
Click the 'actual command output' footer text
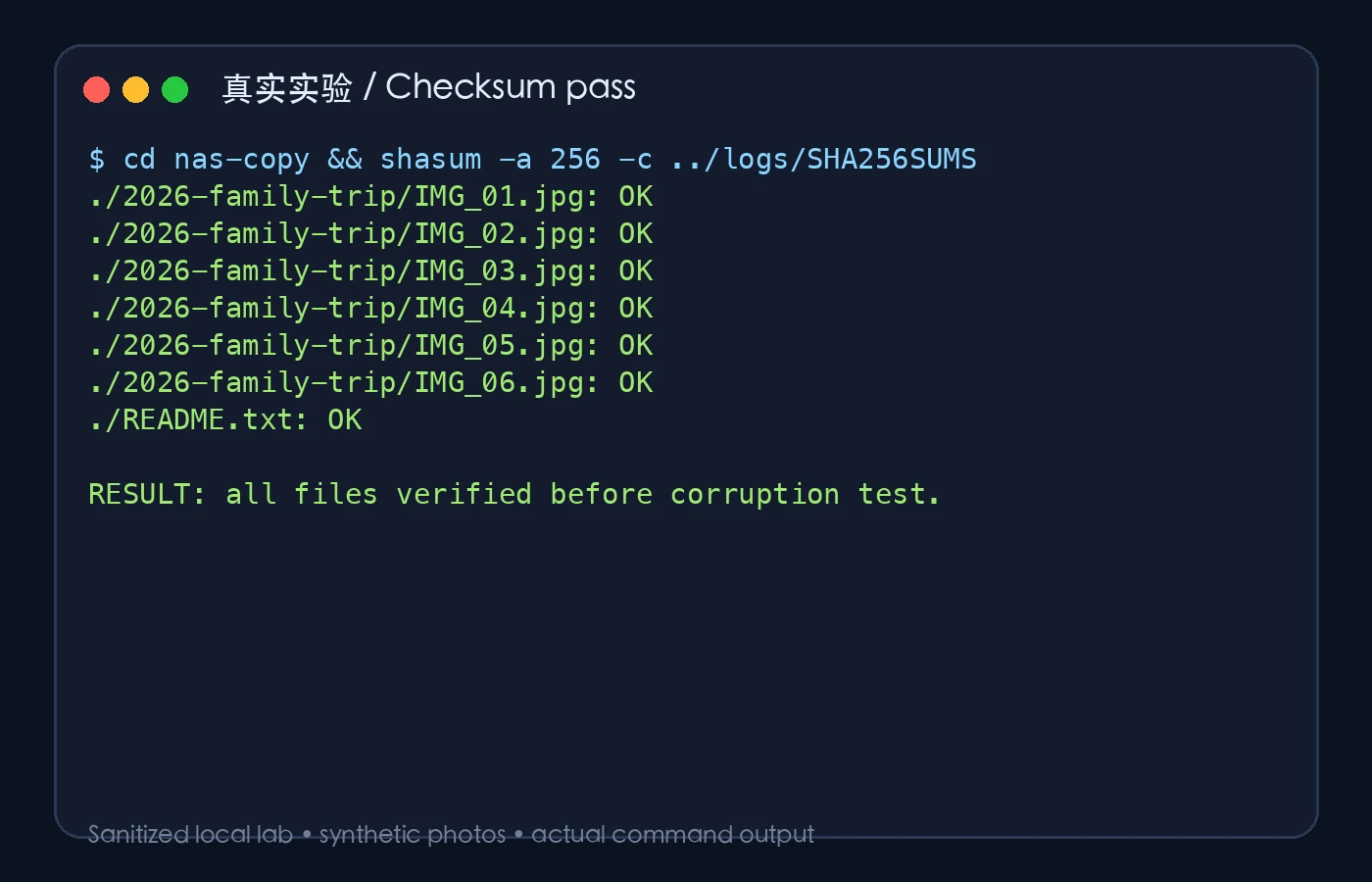click(672, 834)
